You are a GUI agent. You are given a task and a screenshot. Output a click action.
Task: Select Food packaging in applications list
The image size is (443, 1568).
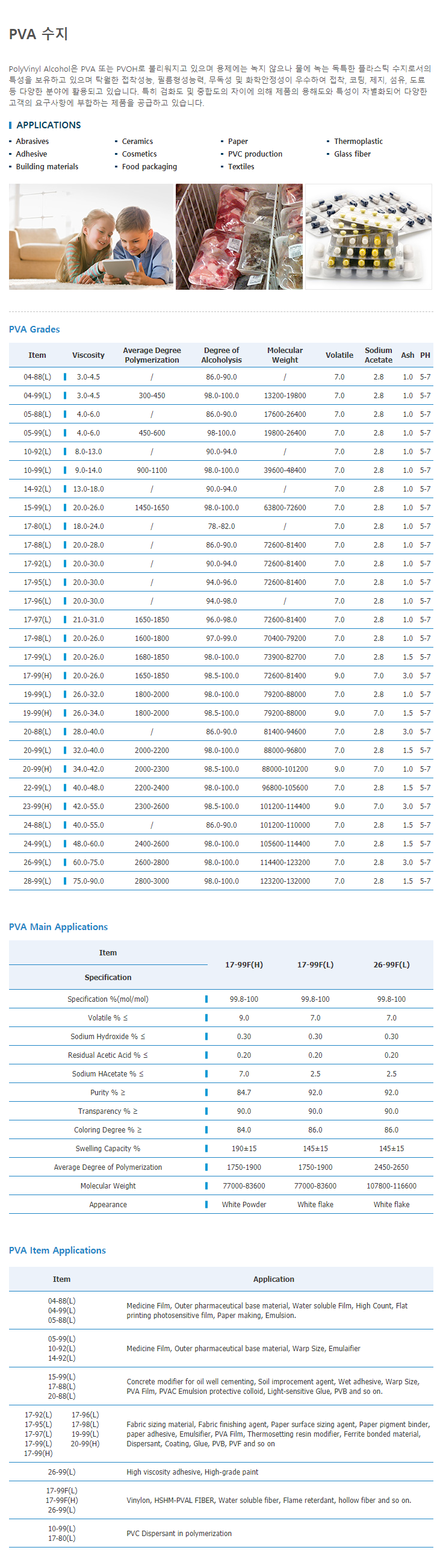coord(149,167)
